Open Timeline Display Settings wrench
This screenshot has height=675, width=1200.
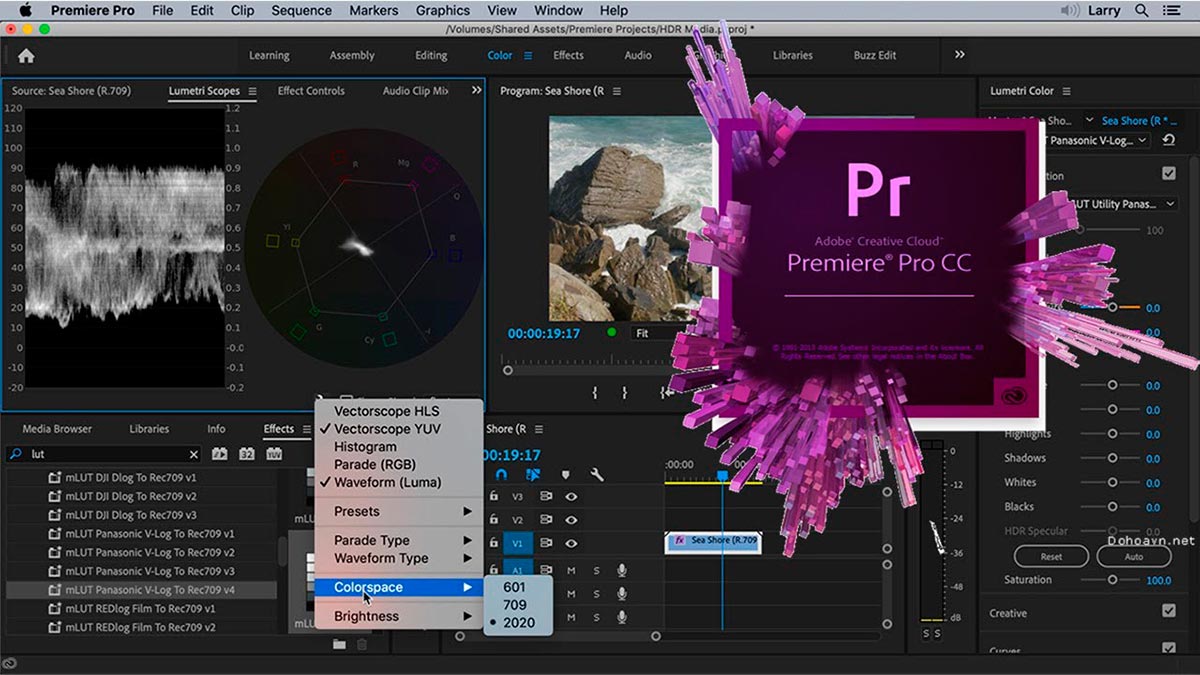597,475
